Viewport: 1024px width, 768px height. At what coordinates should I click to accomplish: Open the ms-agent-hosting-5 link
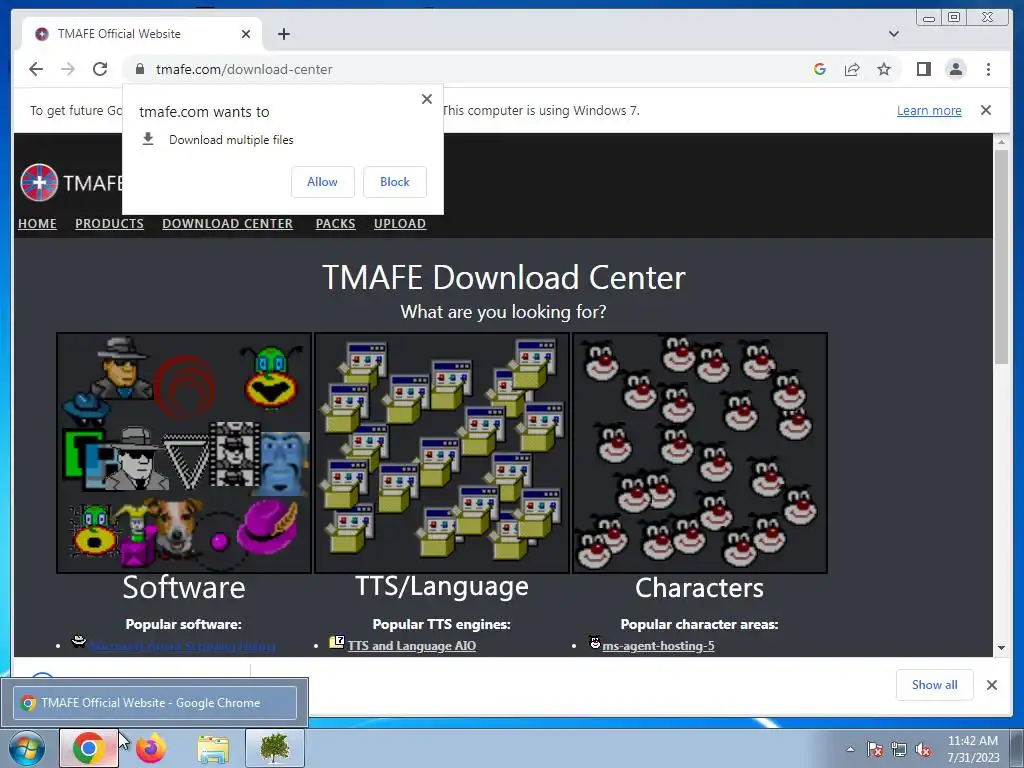tap(658, 646)
